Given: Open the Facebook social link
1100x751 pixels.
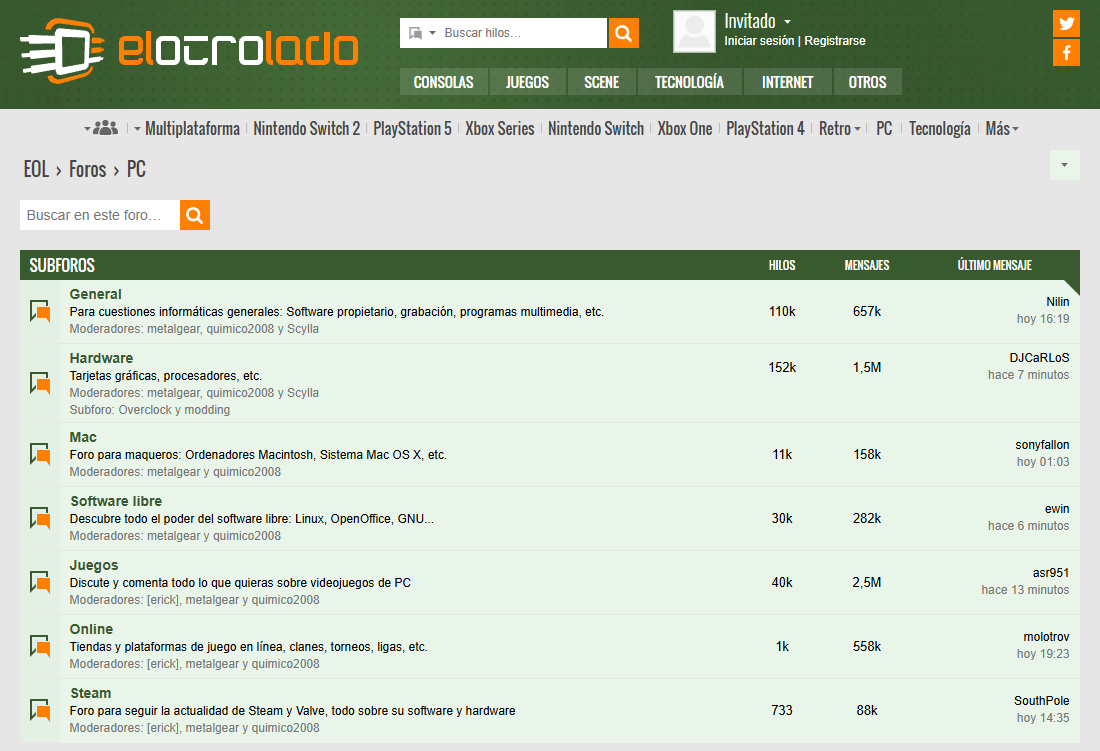Looking at the screenshot, I should coord(1066,53).
